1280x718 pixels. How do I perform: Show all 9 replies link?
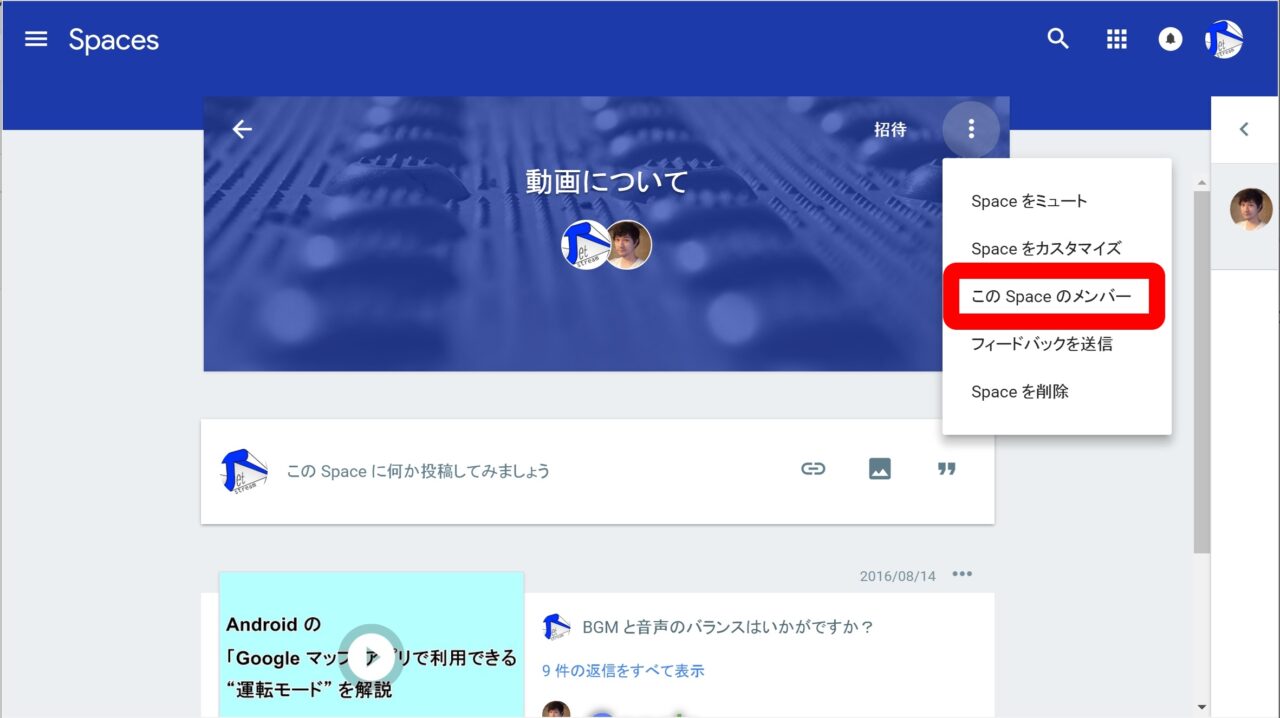[623, 671]
